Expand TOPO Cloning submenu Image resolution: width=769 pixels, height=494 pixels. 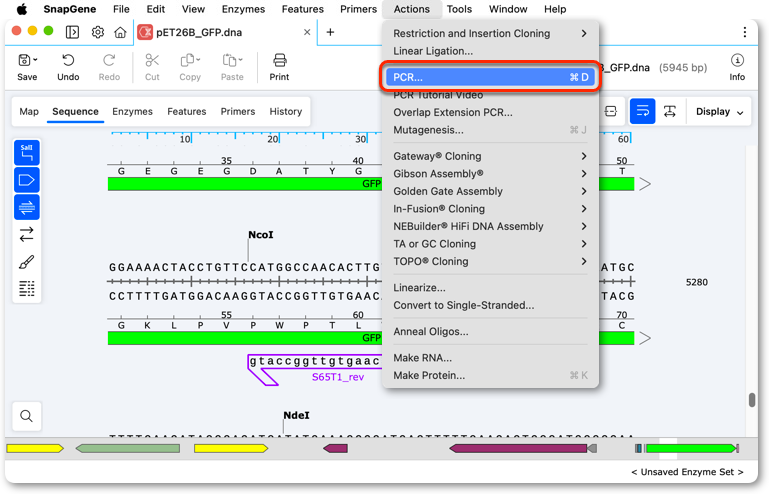click(x=490, y=261)
